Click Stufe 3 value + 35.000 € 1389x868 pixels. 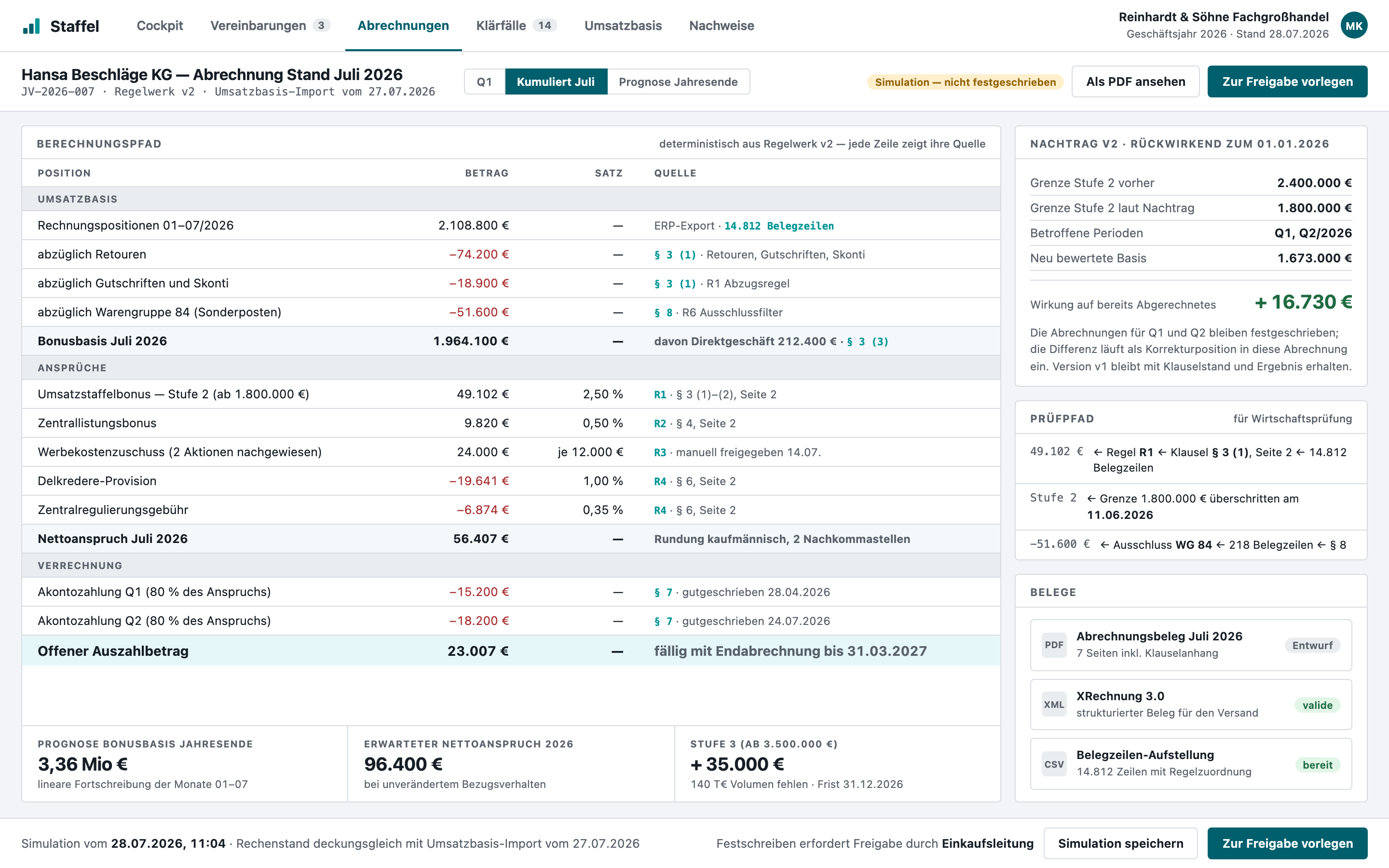pyautogui.click(x=737, y=764)
